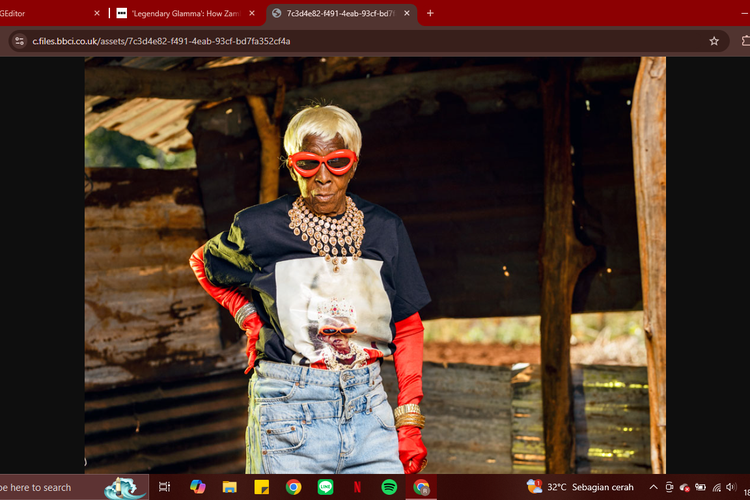Open Netflix from the taskbar
Viewport: 750px width, 500px height.
coord(357,487)
